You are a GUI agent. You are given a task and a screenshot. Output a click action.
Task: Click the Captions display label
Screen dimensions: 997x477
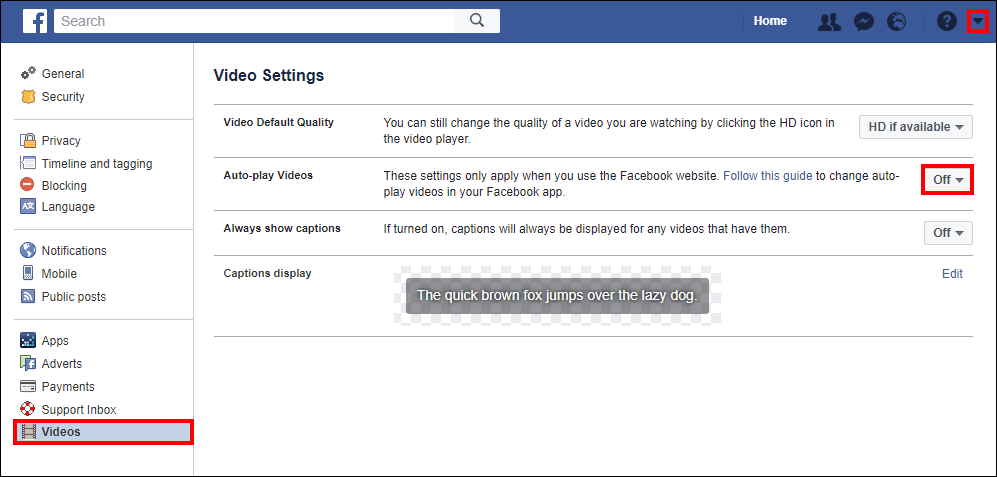tap(268, 273)
